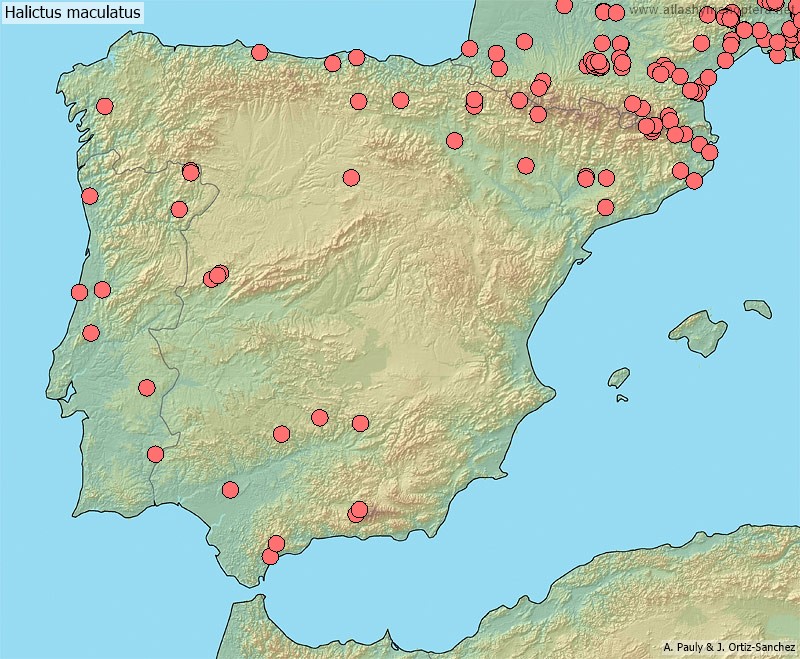
Task: Click the marker in eastern Alentejo, Portugal
Action: [147, 387]
